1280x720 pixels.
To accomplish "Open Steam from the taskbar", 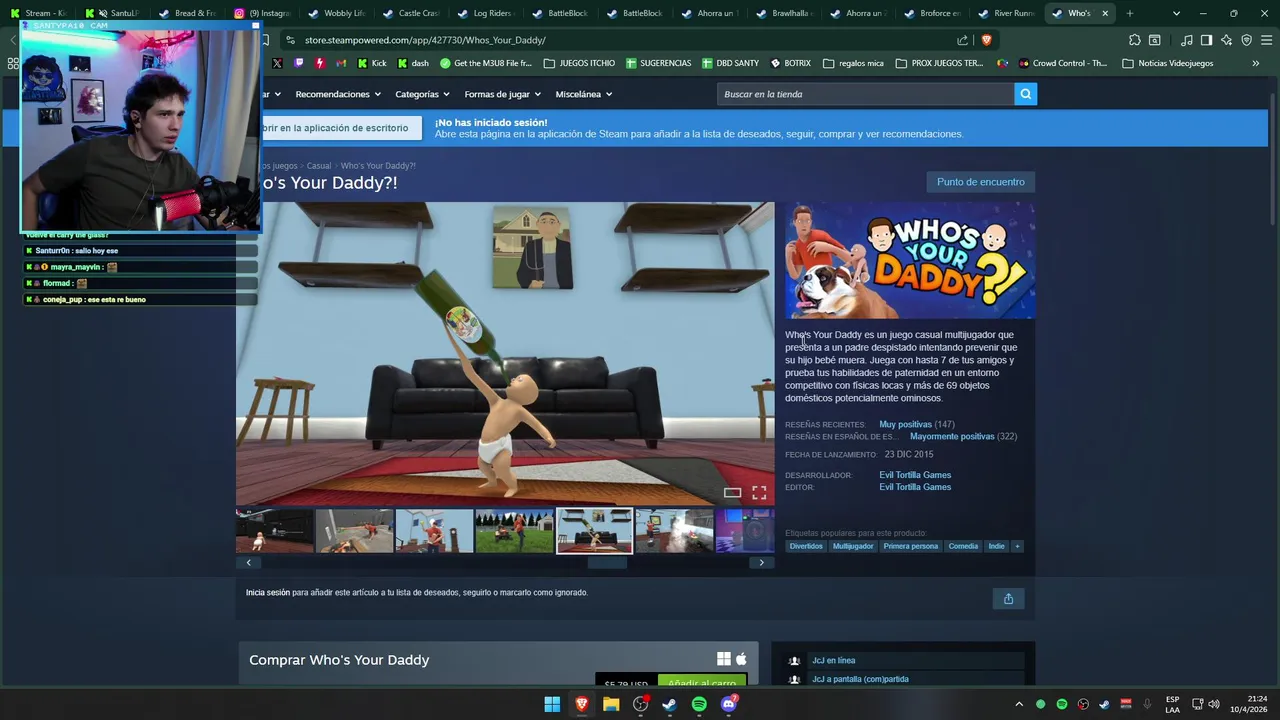I will tap(669, 704).
